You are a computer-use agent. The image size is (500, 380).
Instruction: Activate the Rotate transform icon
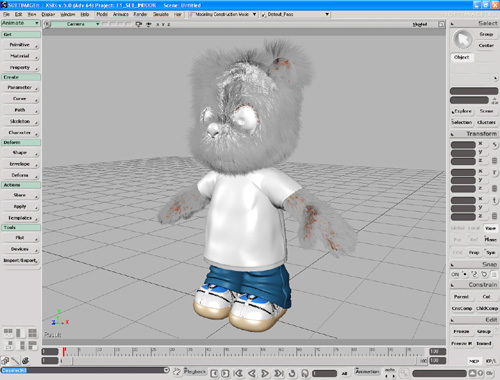495,172
